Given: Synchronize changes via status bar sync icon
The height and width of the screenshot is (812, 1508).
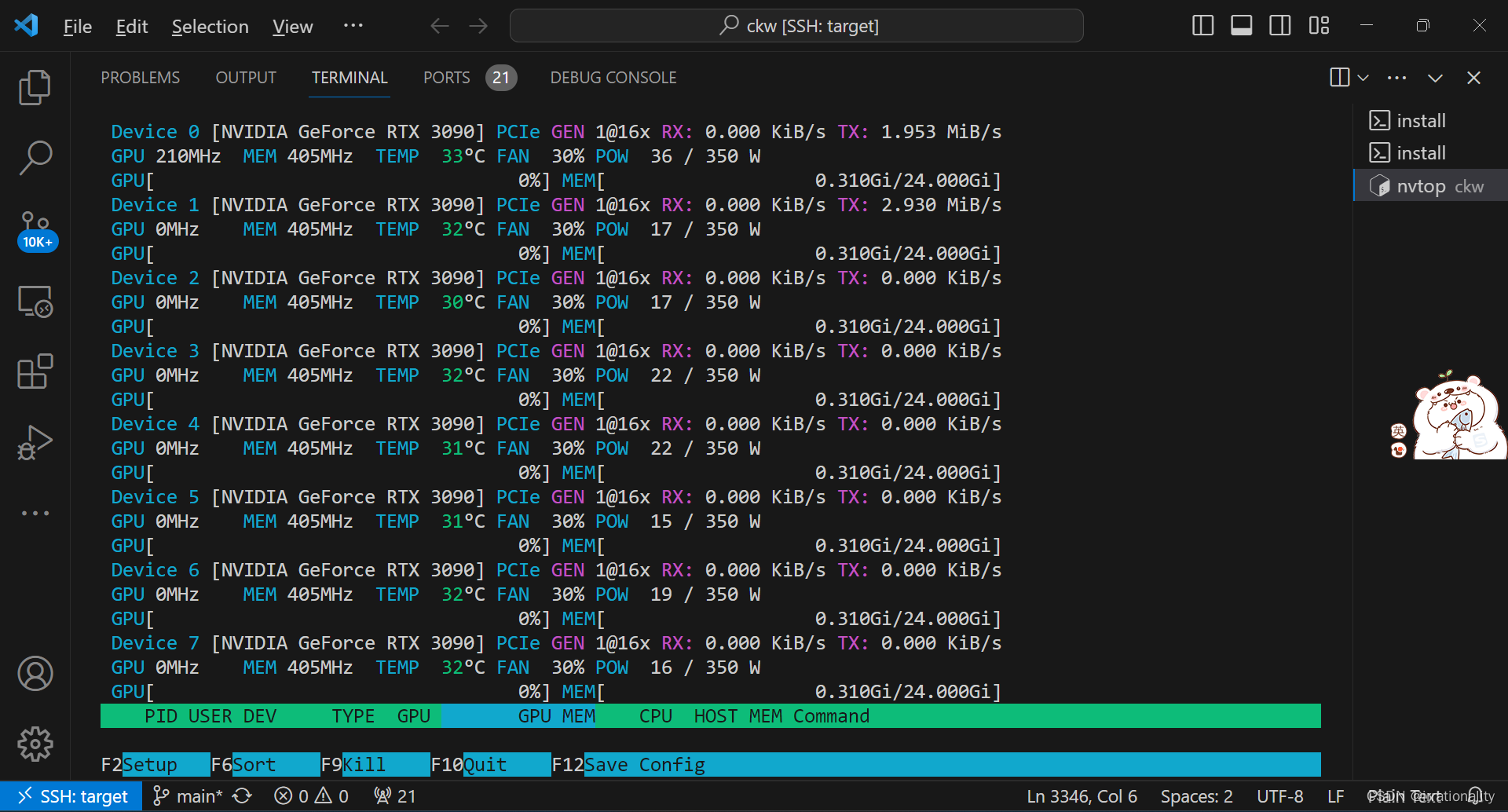Looking at the screenshot, I should tap(243, 796).
